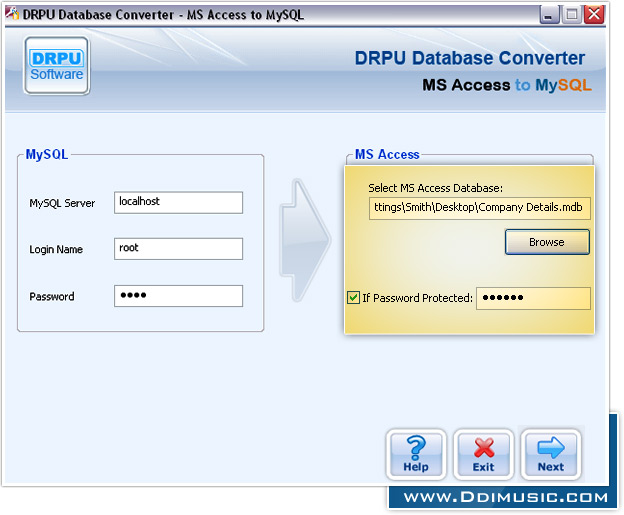Click the Exit red cross button

coord(484,454)
